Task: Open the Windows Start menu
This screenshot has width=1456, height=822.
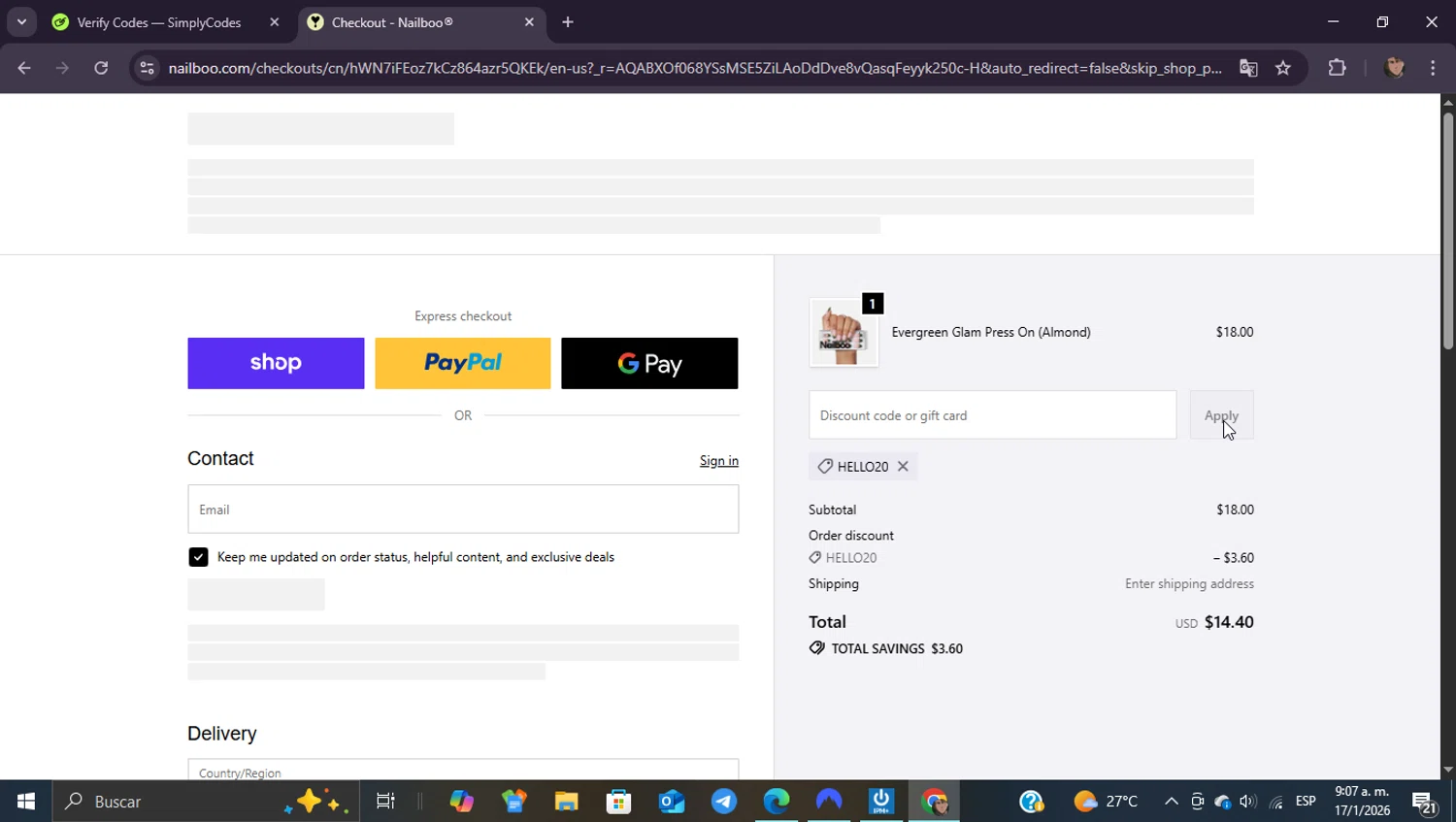Action: tap(26, 802)
